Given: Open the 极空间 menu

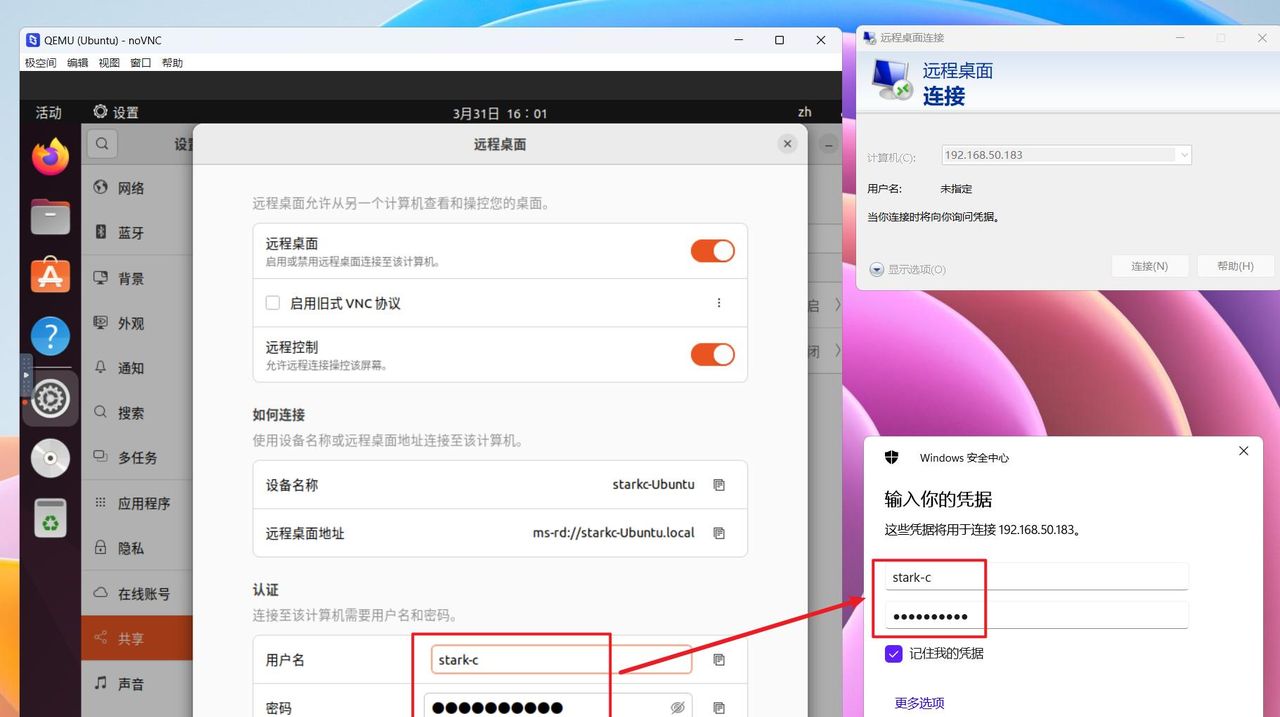Looking at the screenshot, I should coord(40,63).
